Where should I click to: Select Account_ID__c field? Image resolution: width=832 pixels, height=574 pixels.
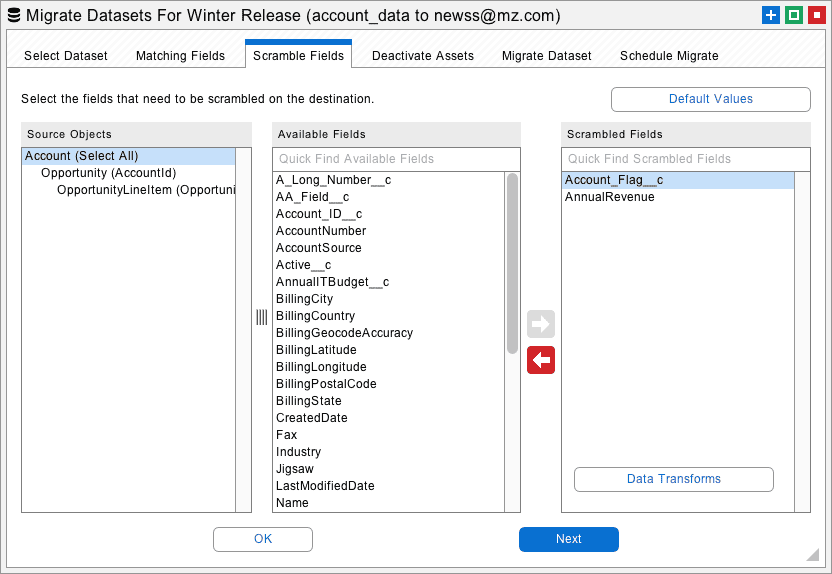388,214
